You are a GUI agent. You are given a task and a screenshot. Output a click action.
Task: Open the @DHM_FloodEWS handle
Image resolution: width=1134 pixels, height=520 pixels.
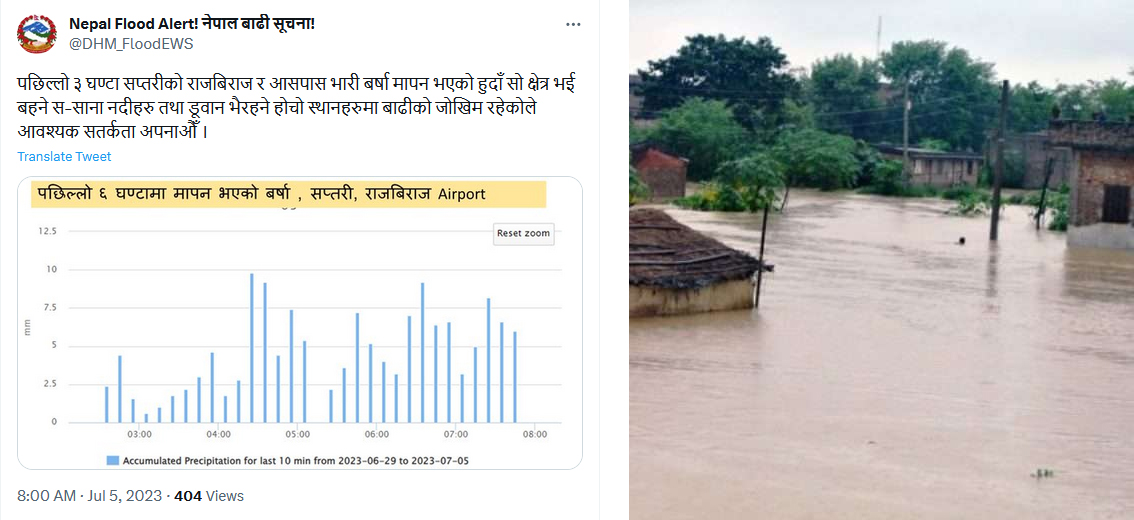(x=131, y=44)
